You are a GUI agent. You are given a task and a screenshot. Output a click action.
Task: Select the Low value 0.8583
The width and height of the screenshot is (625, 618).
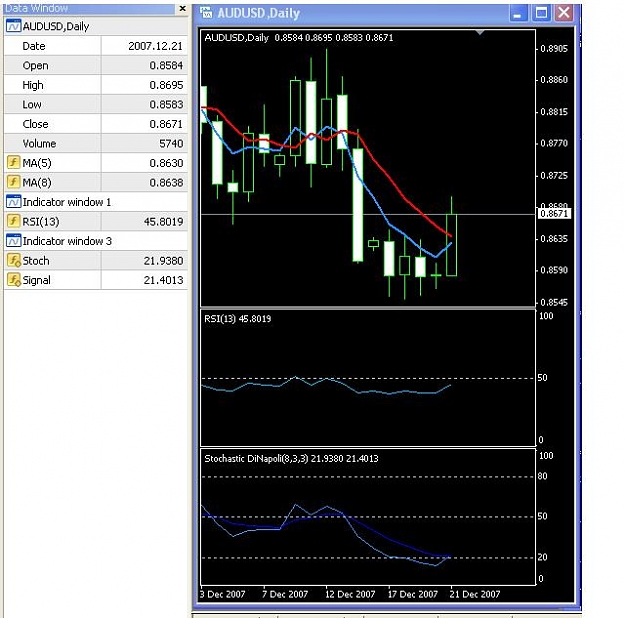click(166, 104)
